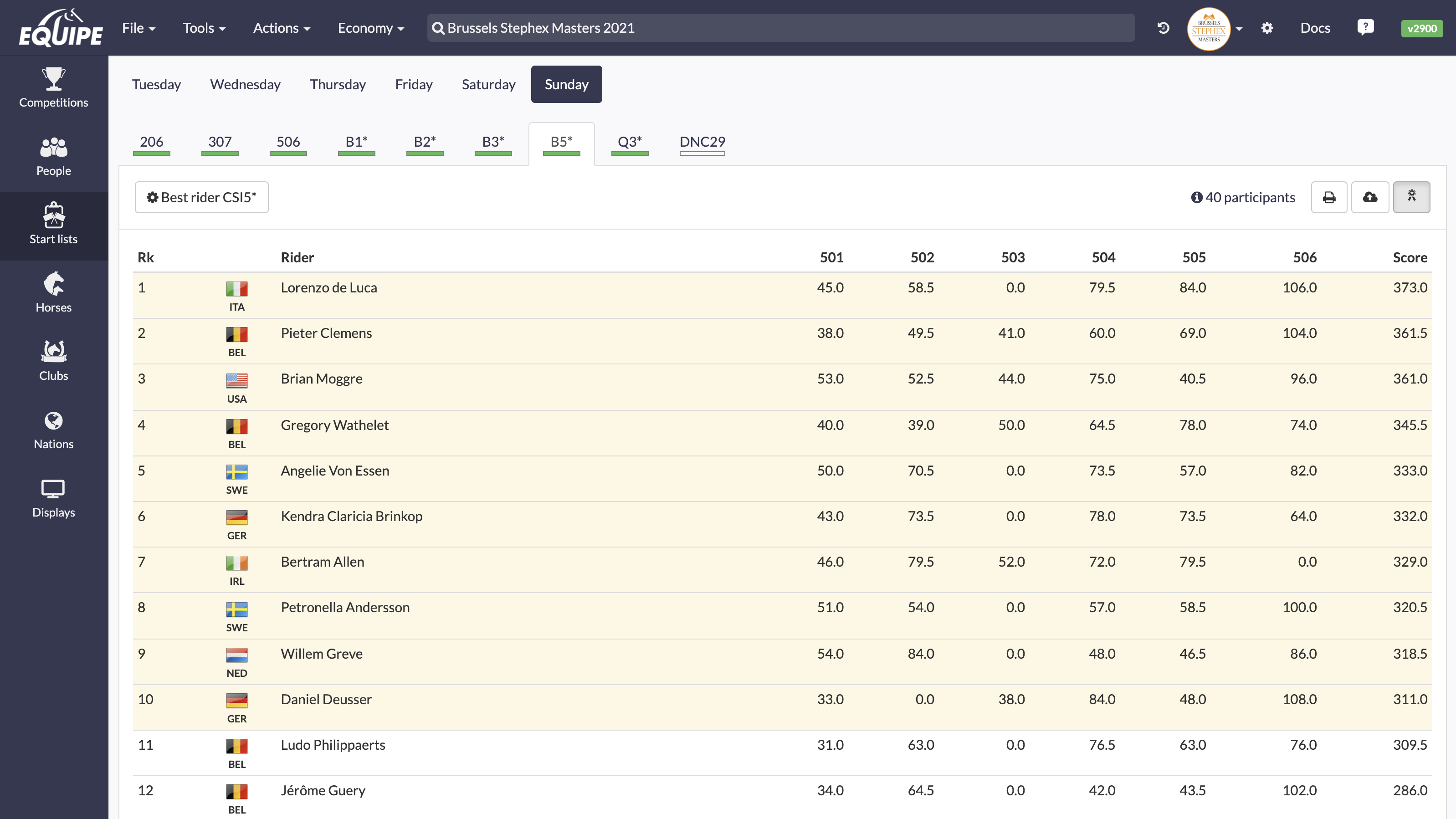Image resolution: width=1456 pixels, height=819 pixels.
Task: Toggle the participant count info icon
Action: pos(1196,196)
